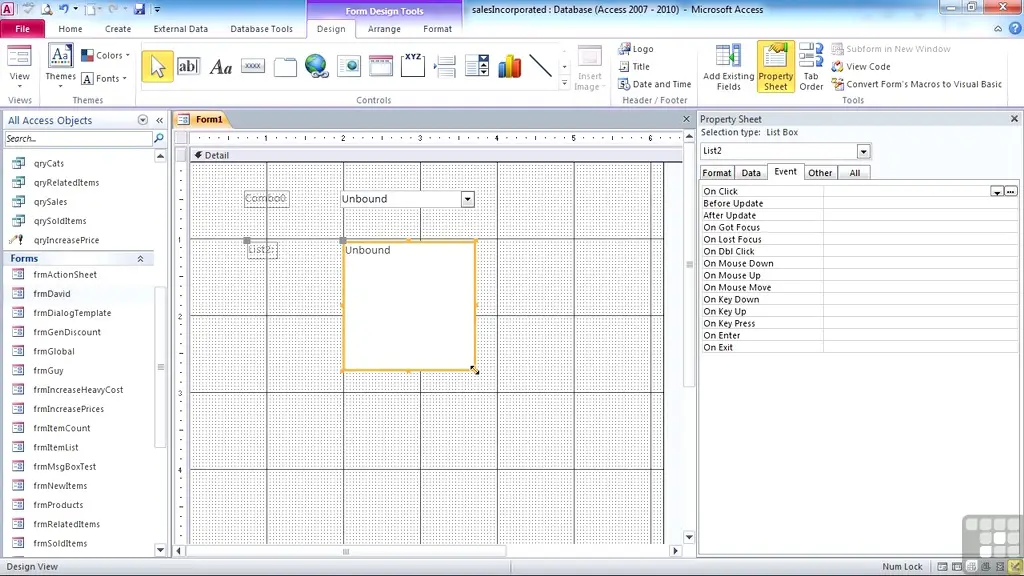Image resolution: width=1024 pixels, height=576 pixels.
Task: Click Add Existing Fields
Action: (x=729, y=67)
